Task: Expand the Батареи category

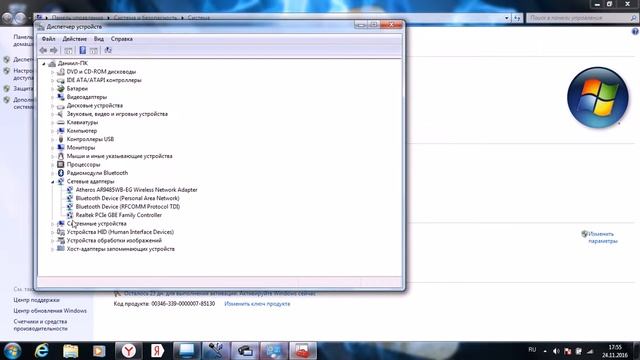Action: click(52, 89)
